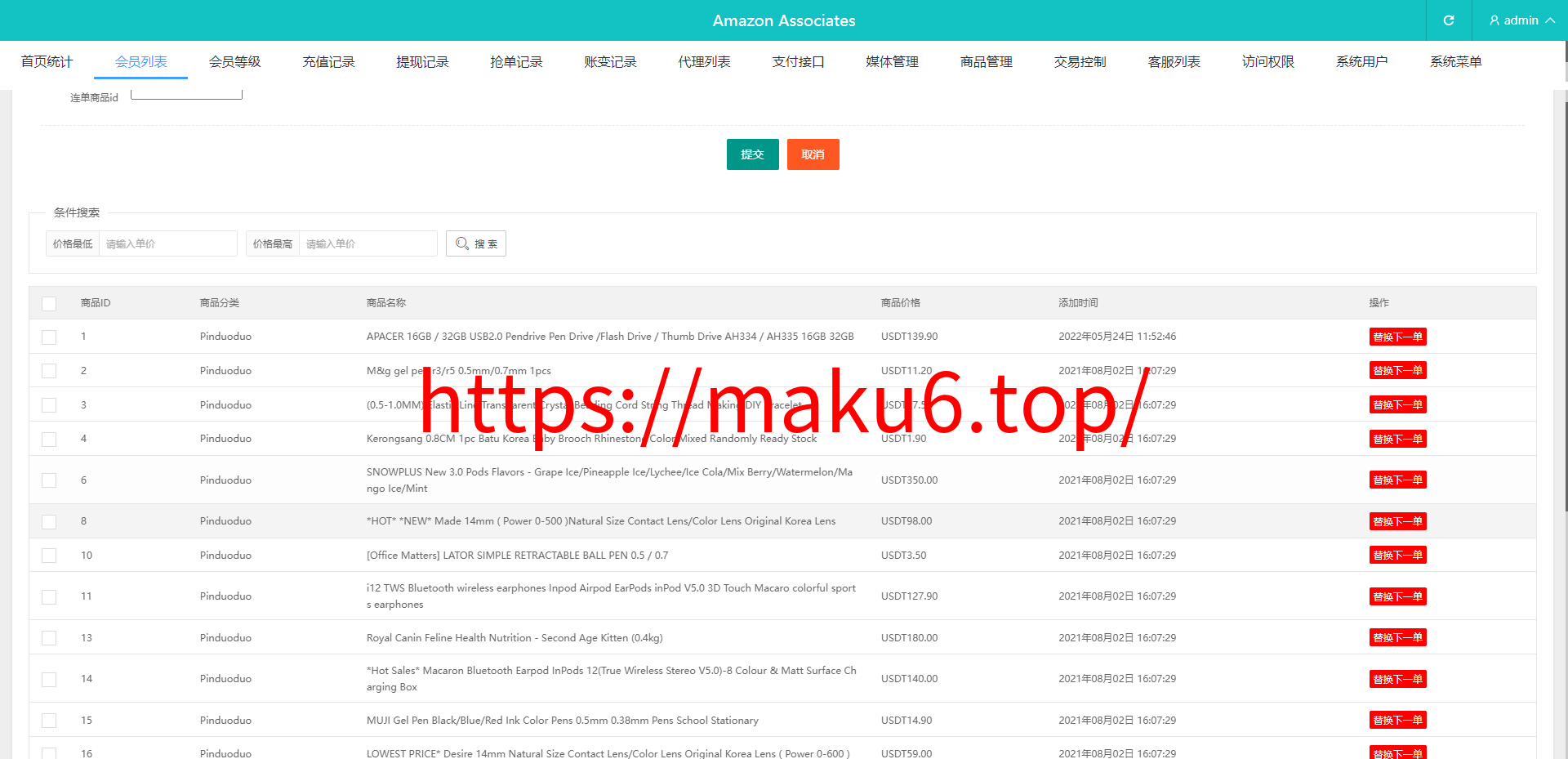The width and height of the screenshot is (1568, 759).
Task: Check the box for product ID 6
Action: tap(49, 480)
